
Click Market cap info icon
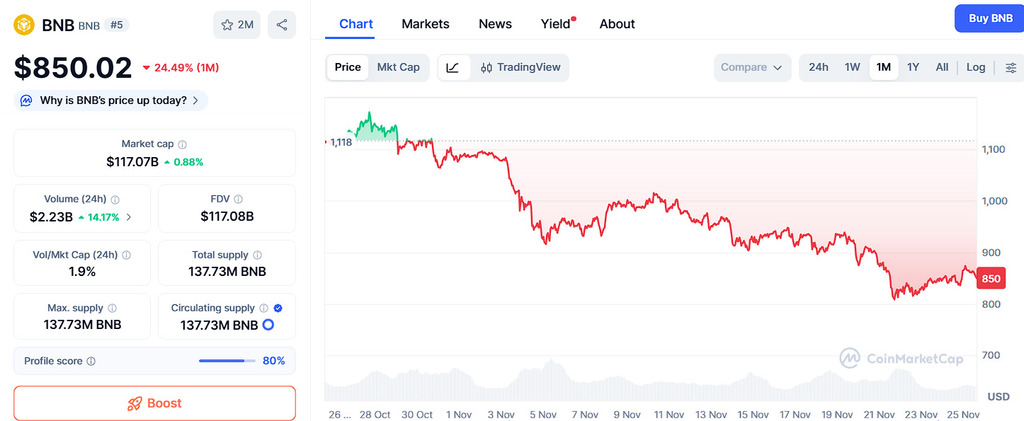(182, 145)
